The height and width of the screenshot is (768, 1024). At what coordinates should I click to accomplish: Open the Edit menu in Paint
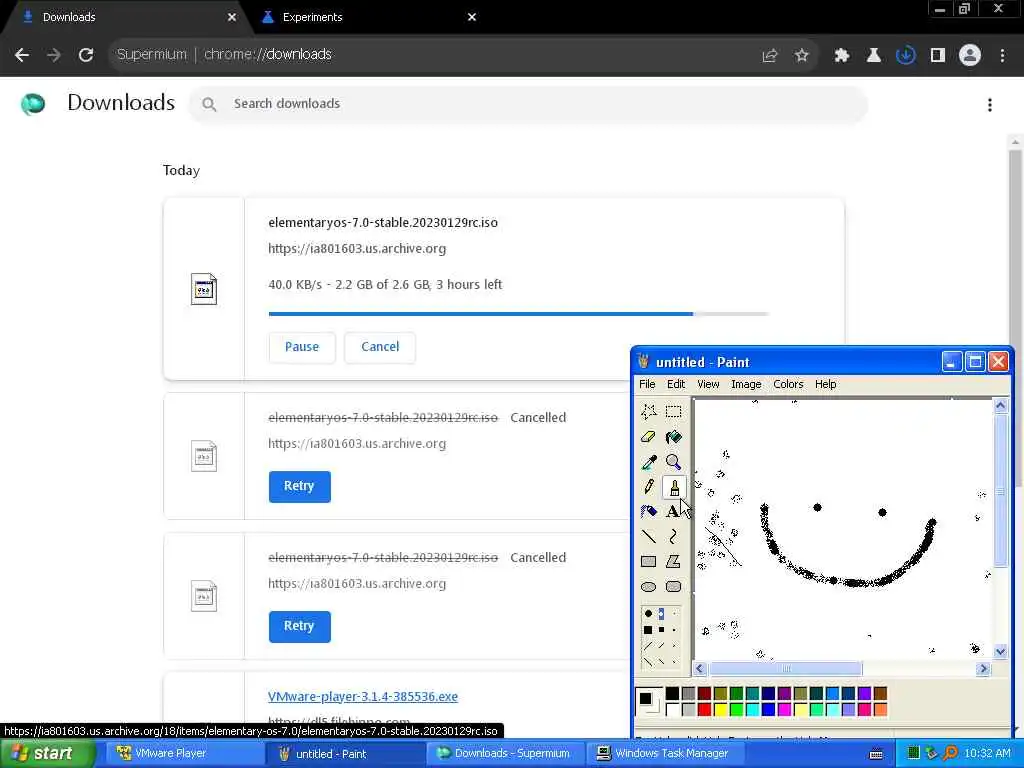676,384
